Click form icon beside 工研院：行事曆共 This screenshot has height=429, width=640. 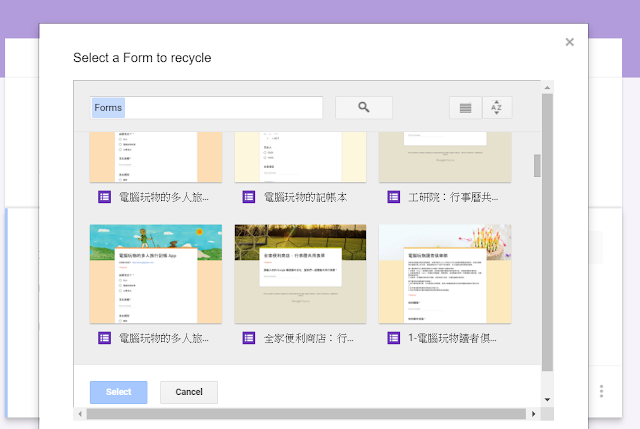pyautogui.click(x=394, y=197)
